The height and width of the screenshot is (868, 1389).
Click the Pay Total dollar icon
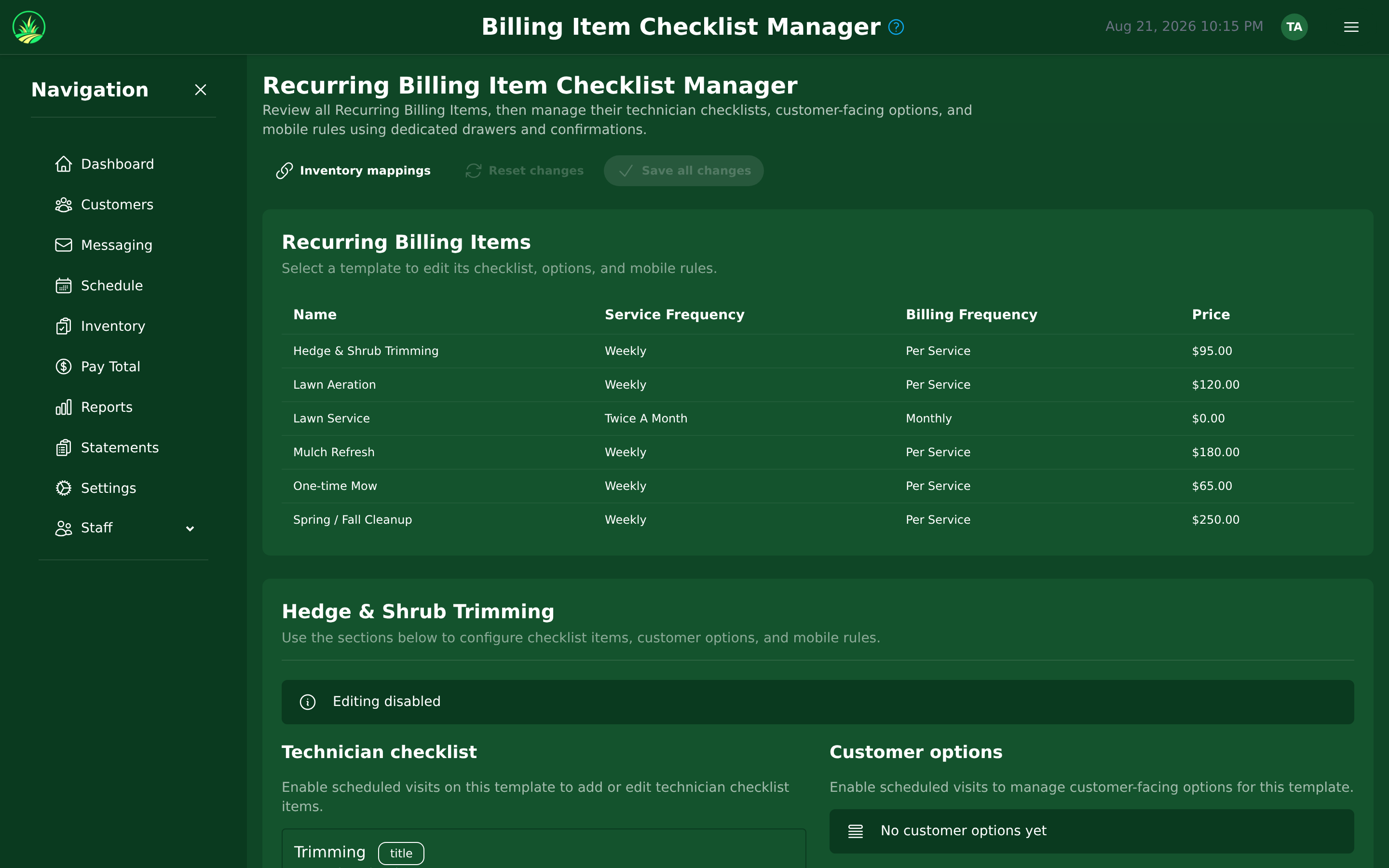pyautogui.click(x=63, y=367)
